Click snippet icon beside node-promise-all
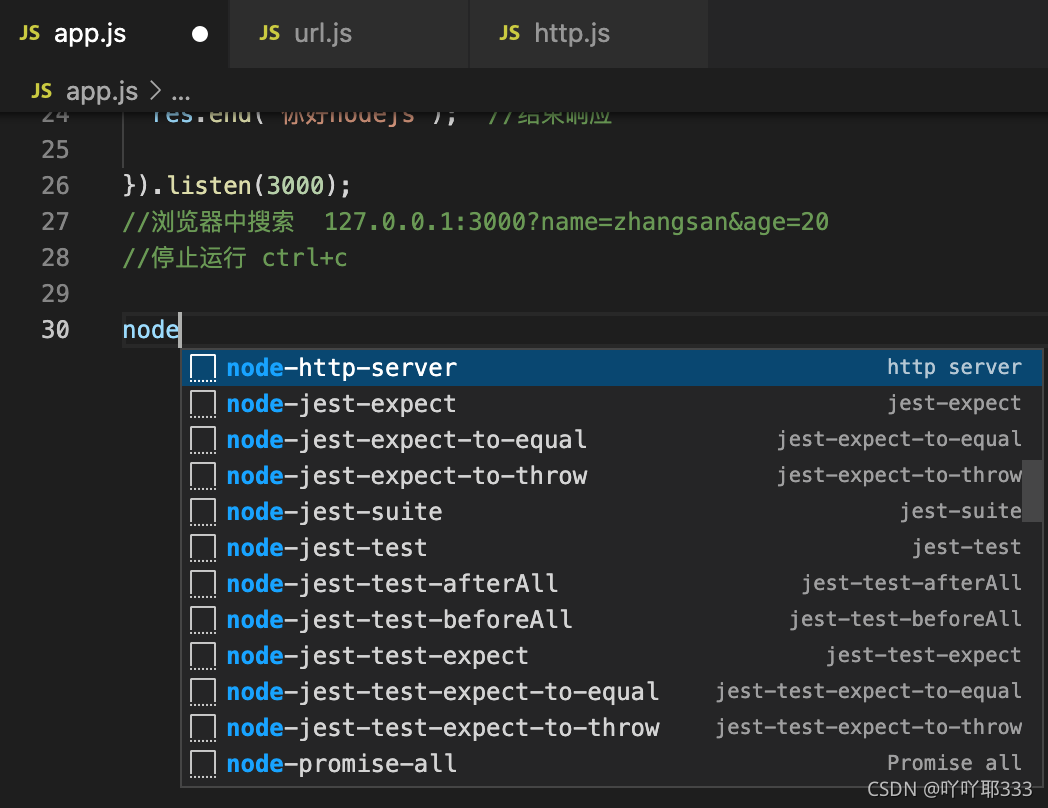The image size is (1048, 808). coord(203,765)
